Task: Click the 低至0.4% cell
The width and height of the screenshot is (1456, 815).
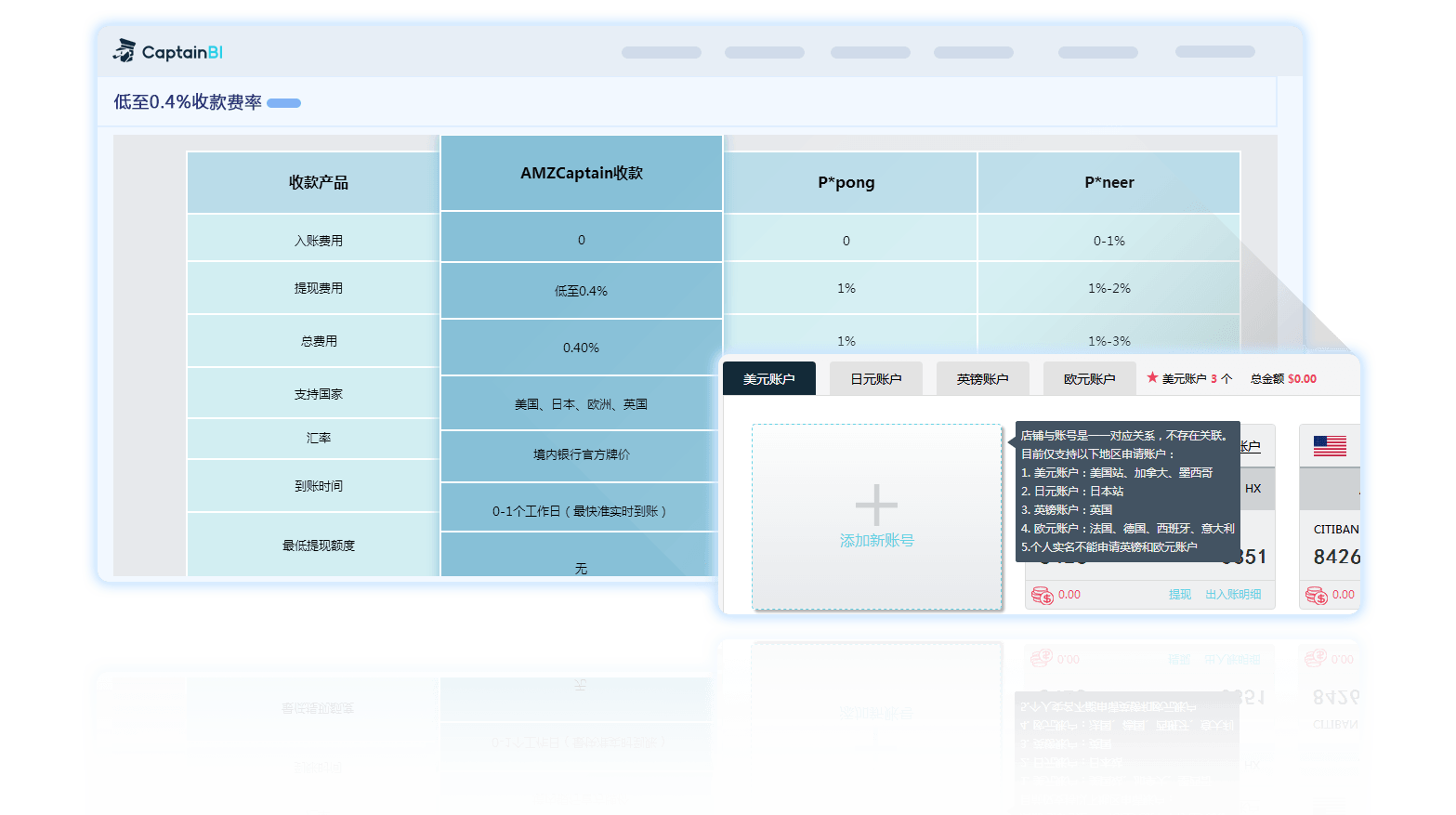Action: coord(582,291)
